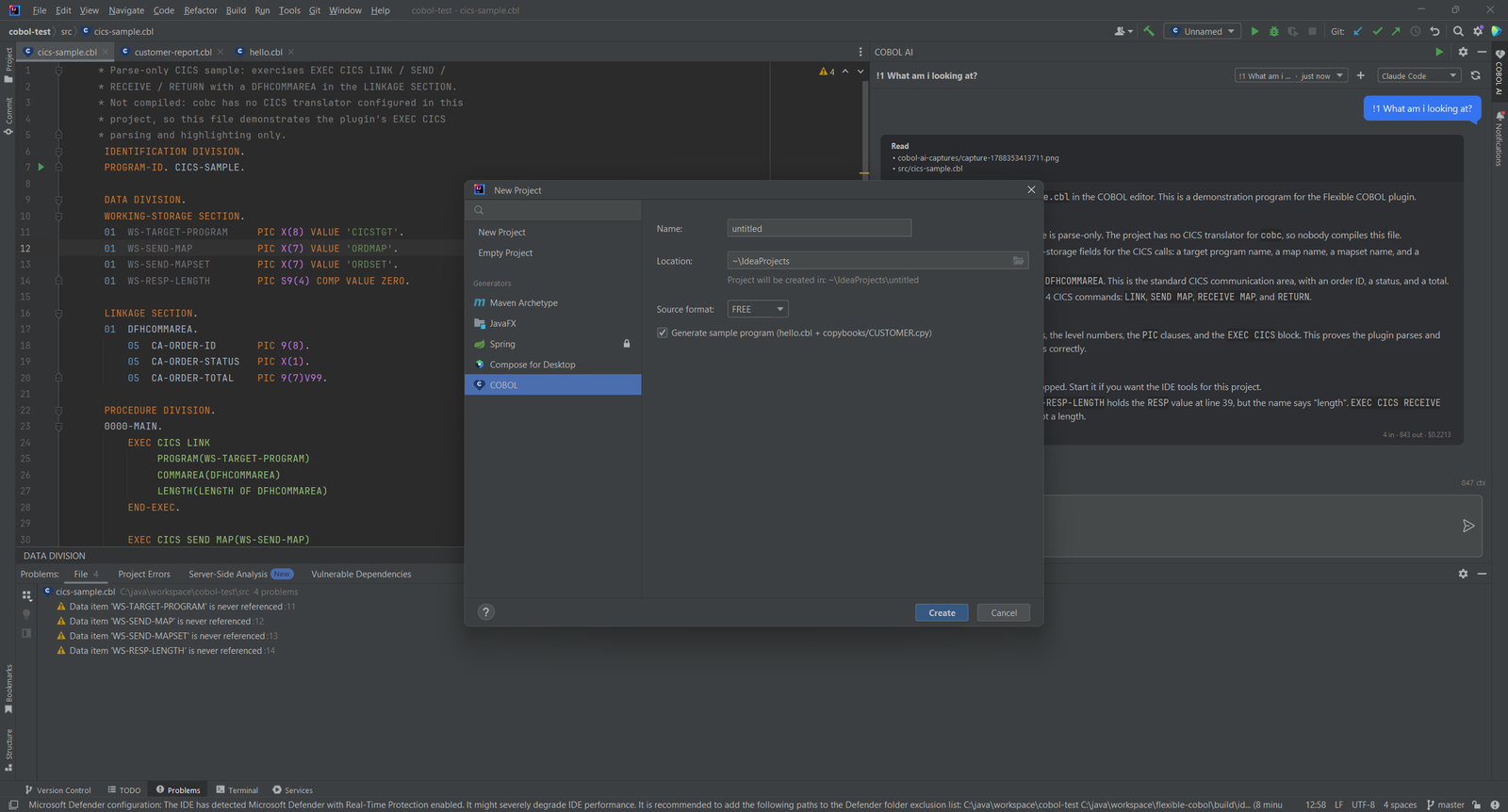This screenshot has width=1508, height=812.
Task: Choose Empty Project in the list
Action: [553, 252]
